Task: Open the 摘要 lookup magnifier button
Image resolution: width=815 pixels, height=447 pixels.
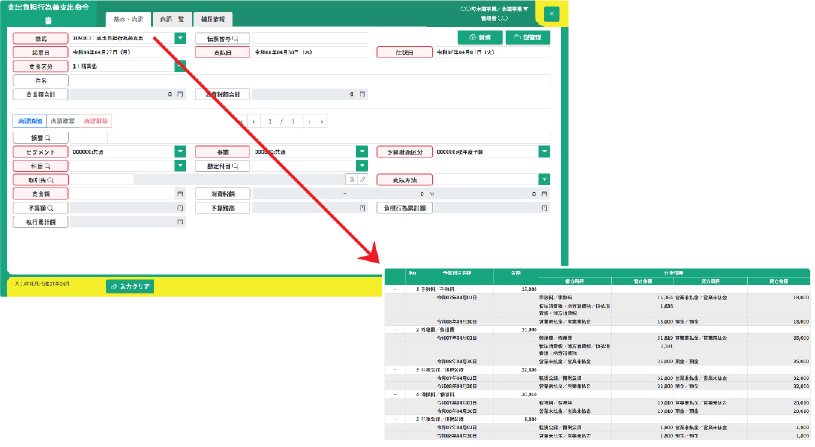Action: pyautogui.click(x=48, y=138)
